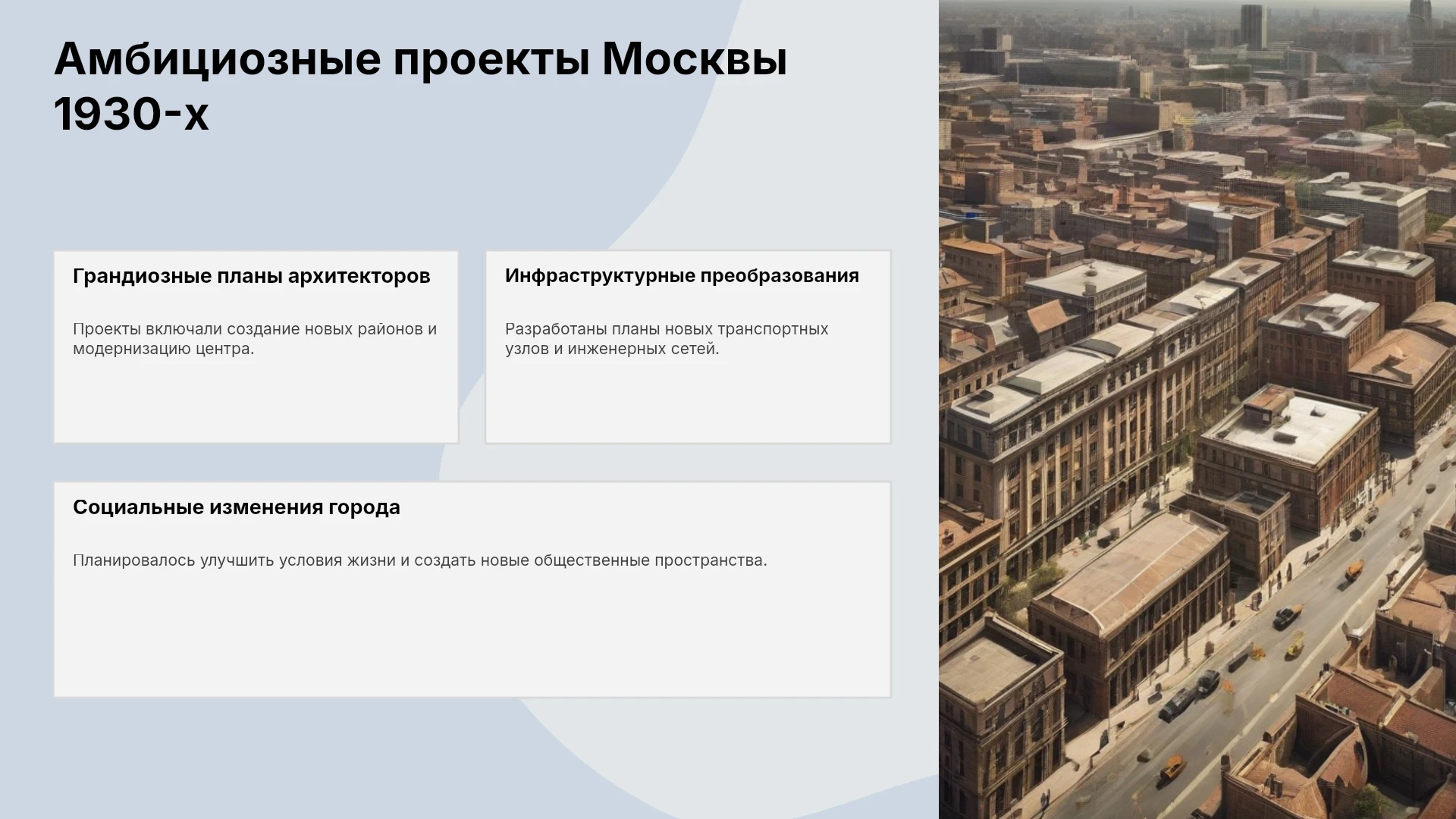The image size is (1456, 819).
Task: Click the tall tower at the photo's top
Action: 1253,27
